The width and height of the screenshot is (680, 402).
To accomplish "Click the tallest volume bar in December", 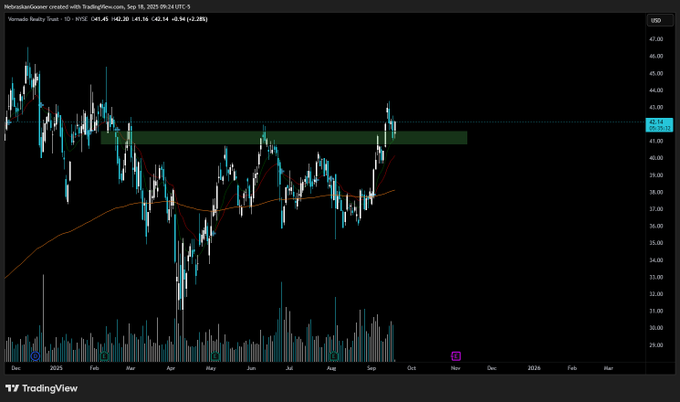I will [43, 318].
